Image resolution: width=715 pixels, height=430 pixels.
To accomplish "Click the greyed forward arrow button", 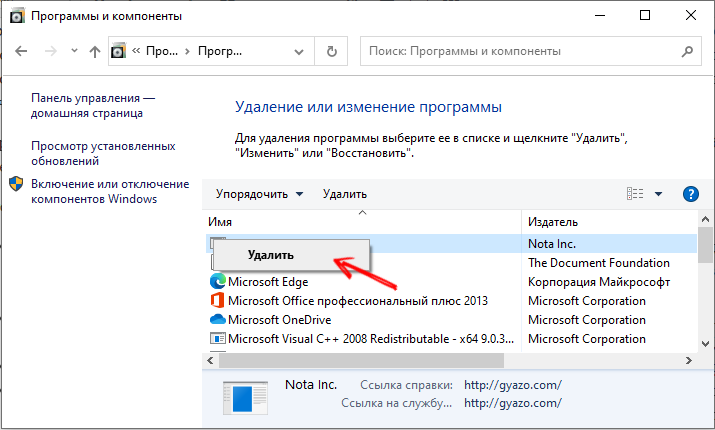I will point(51,51).
